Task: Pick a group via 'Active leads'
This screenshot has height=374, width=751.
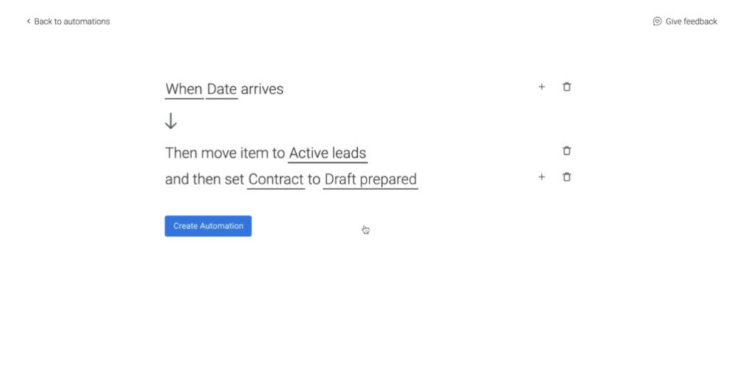Action: [x=328, y=153]
